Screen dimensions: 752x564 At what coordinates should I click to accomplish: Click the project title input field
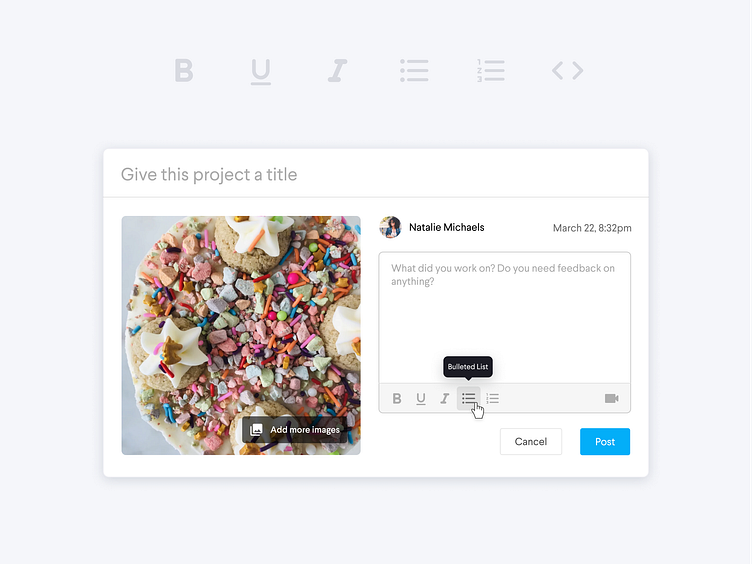point(376,174)
